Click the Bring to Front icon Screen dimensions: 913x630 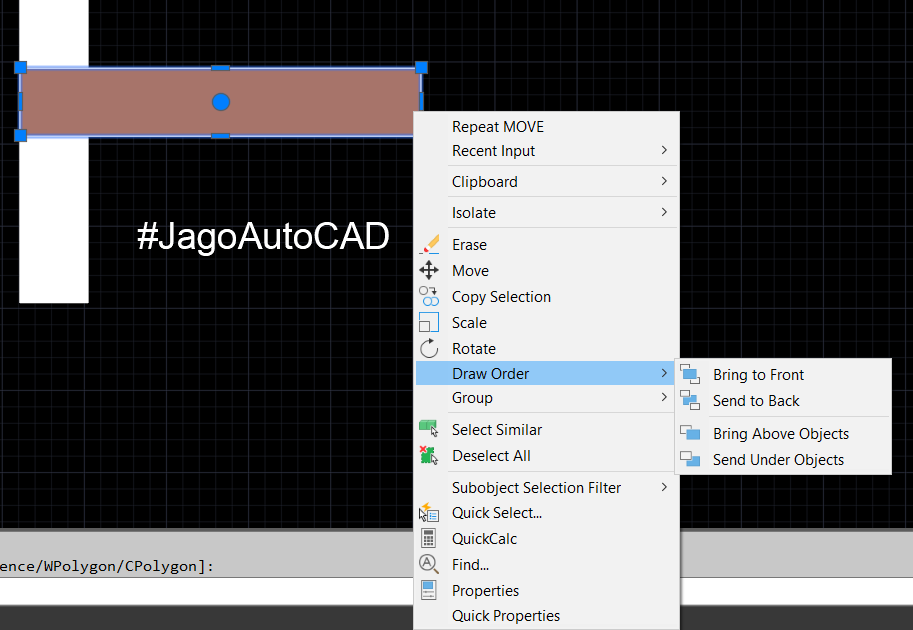[x=691, y=373]
